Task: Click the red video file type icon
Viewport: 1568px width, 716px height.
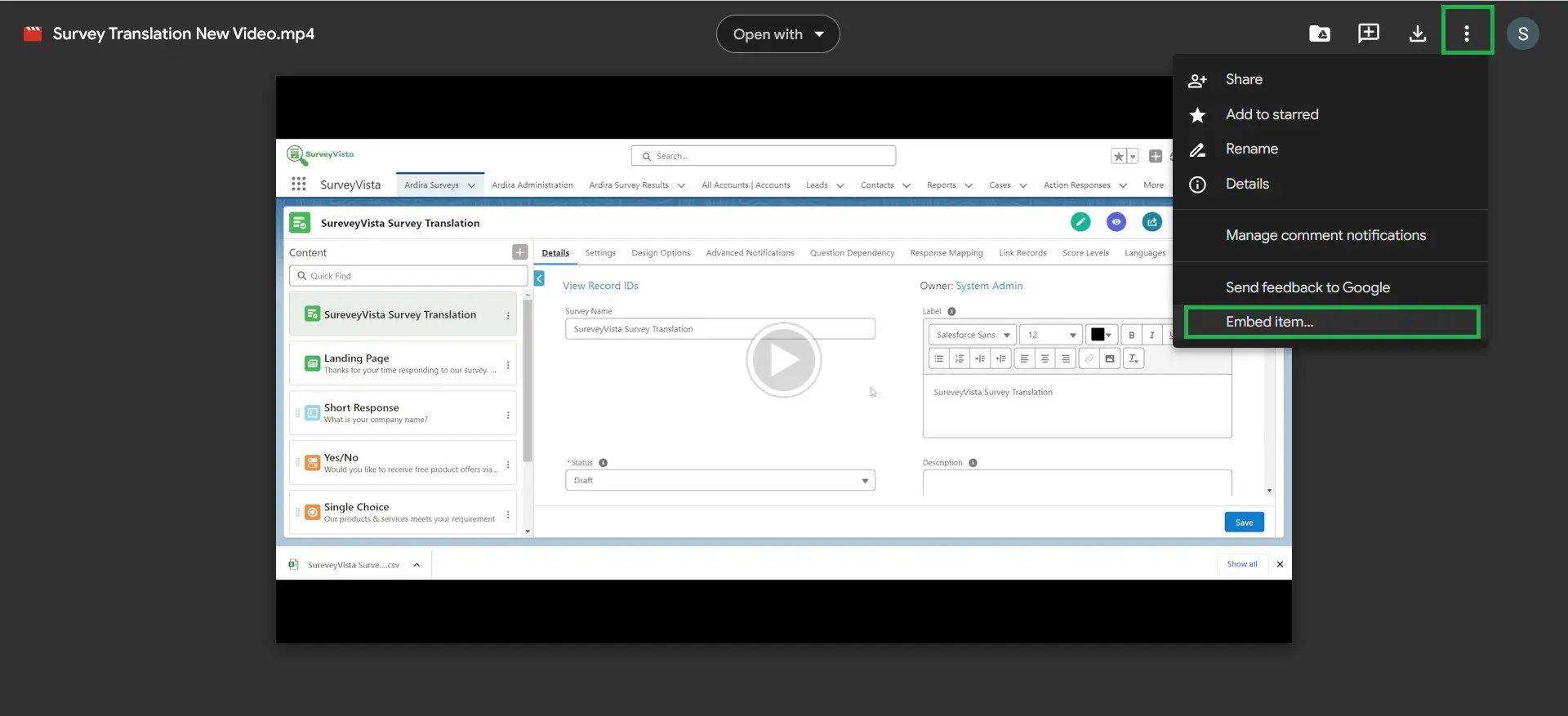Action: pos(33,33)
